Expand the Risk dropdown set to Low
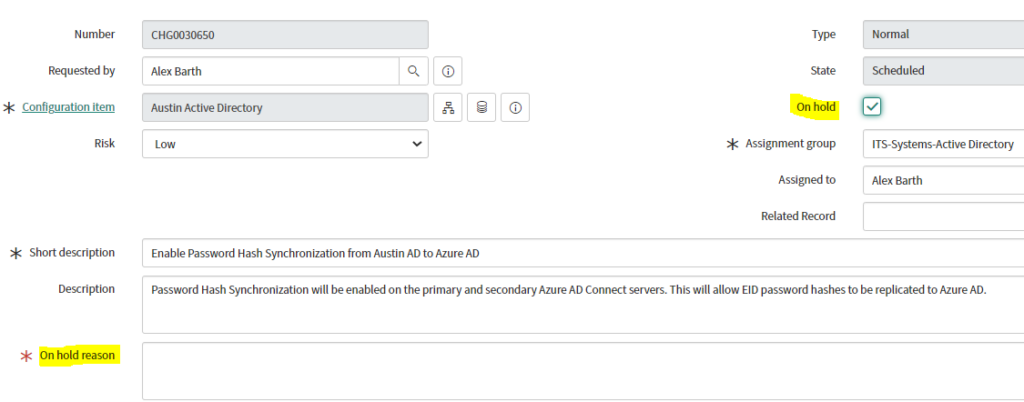Viewport: 1024px width, 402px height. pyautogui.click(x=285, y=144)
